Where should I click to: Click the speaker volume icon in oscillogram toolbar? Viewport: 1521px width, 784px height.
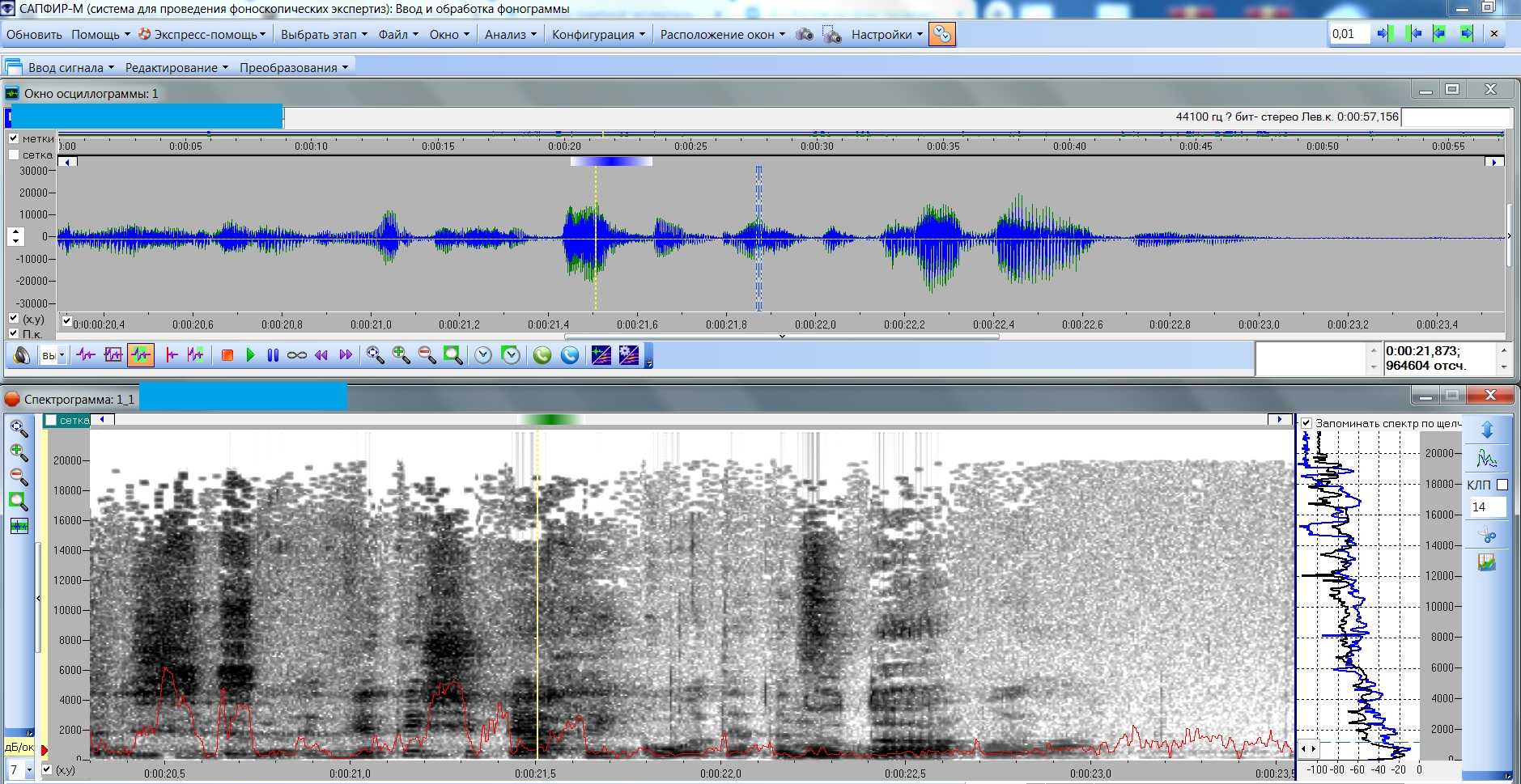coord(22,355)
